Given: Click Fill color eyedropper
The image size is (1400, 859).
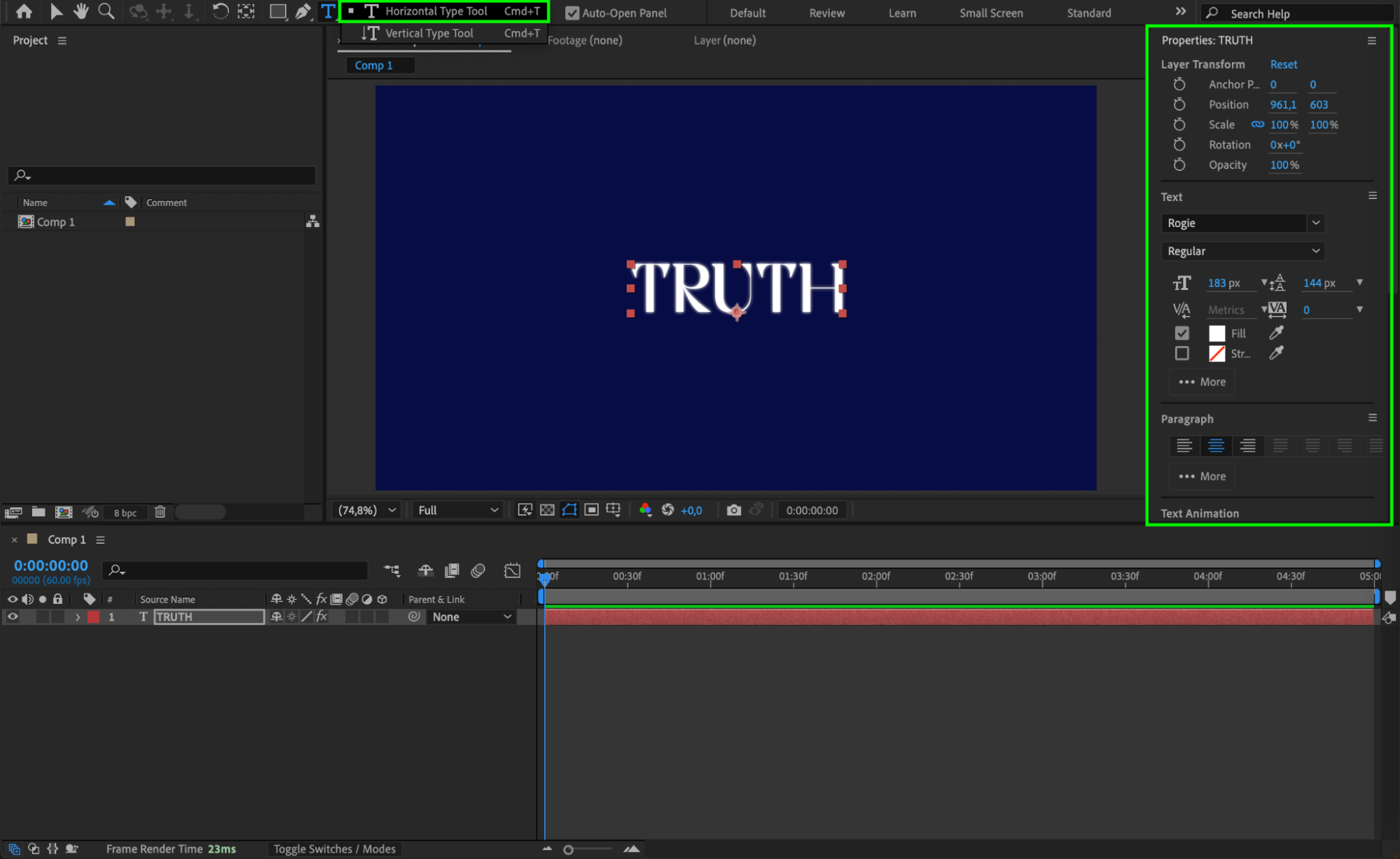Looking at the screenshot, I should (1276, 333).
